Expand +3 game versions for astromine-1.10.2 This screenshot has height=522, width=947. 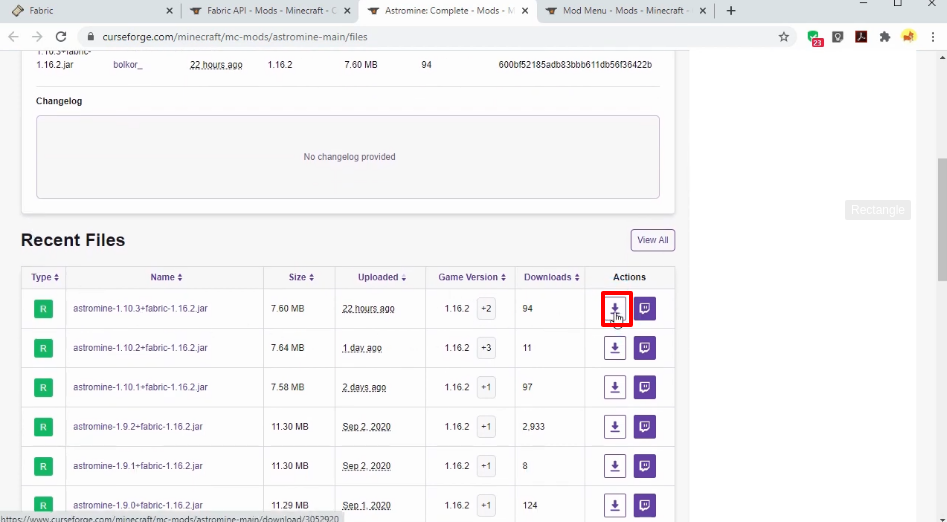click(x=486, y=348)
